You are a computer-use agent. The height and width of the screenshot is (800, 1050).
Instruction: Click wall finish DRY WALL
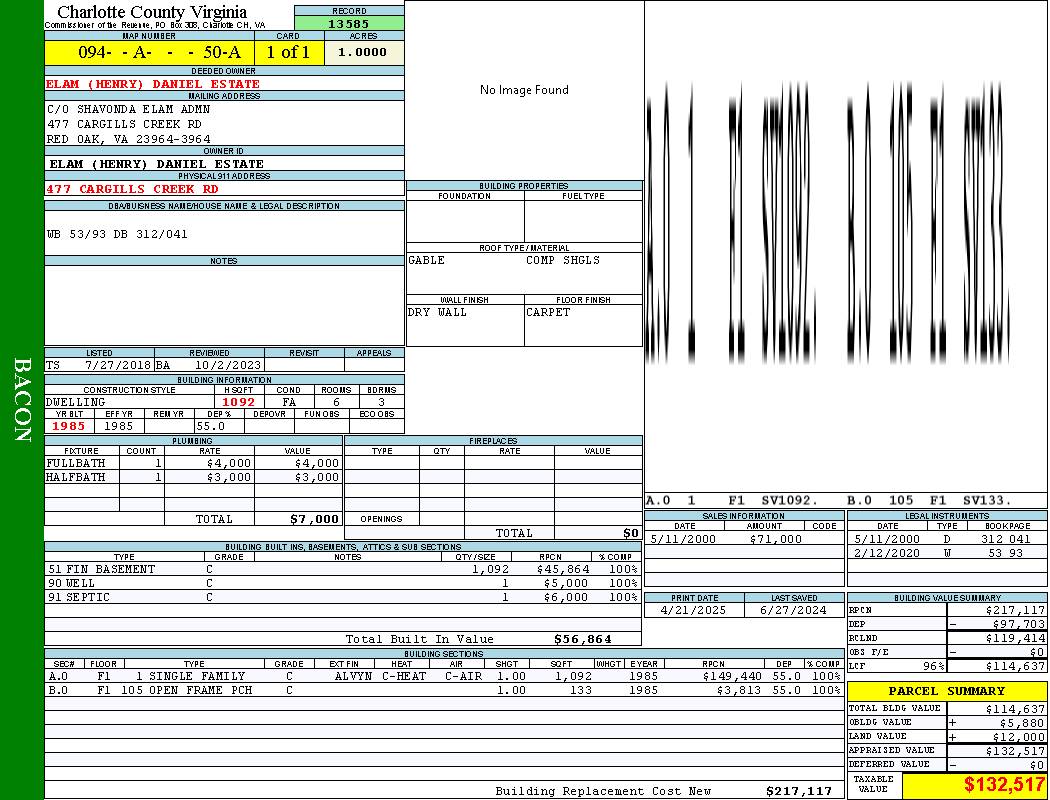pyautogui.click(x=437, y=312)
